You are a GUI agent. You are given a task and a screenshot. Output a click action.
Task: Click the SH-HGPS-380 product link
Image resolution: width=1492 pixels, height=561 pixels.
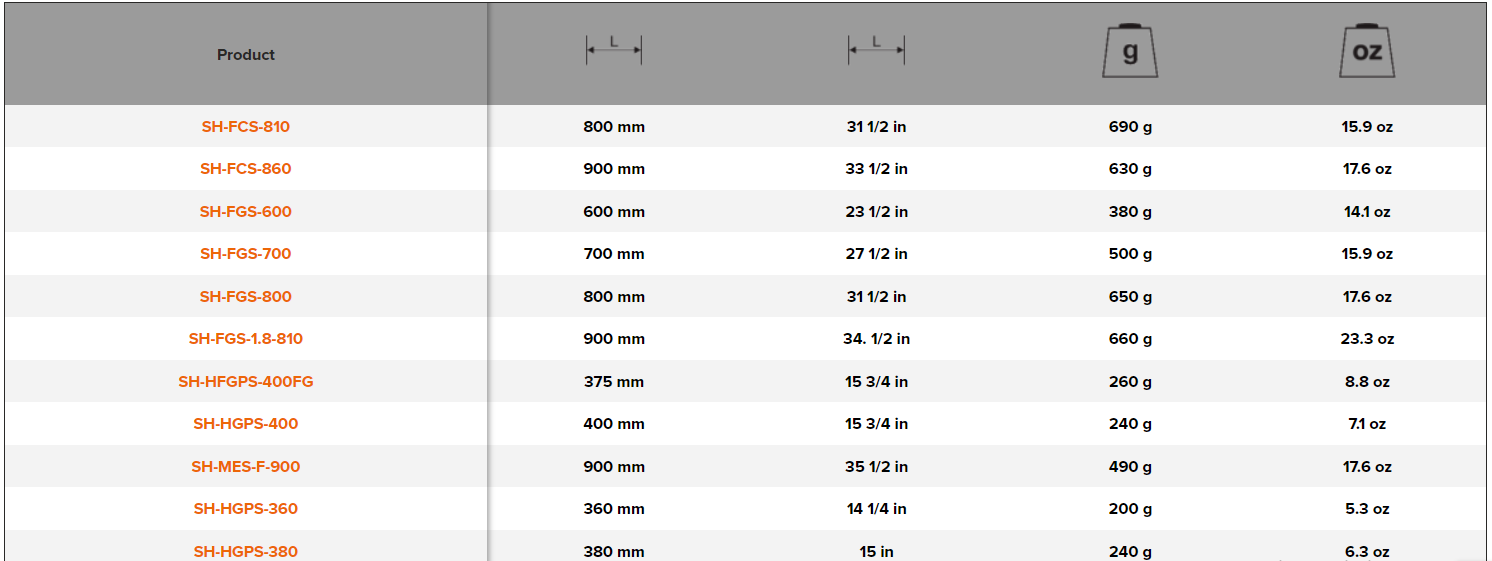pos(246,551)
